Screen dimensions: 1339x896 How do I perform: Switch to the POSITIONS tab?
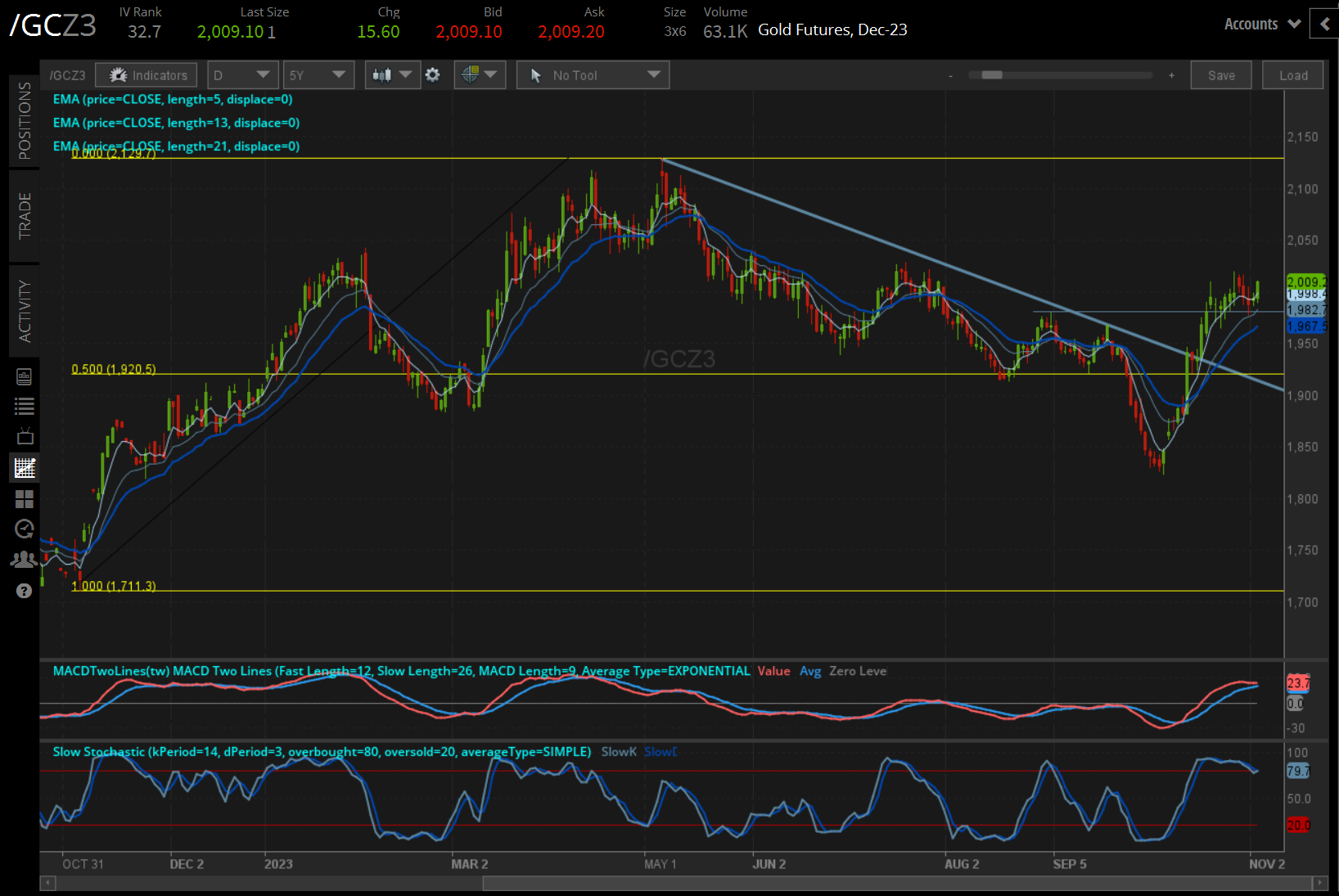pos(25,121)
